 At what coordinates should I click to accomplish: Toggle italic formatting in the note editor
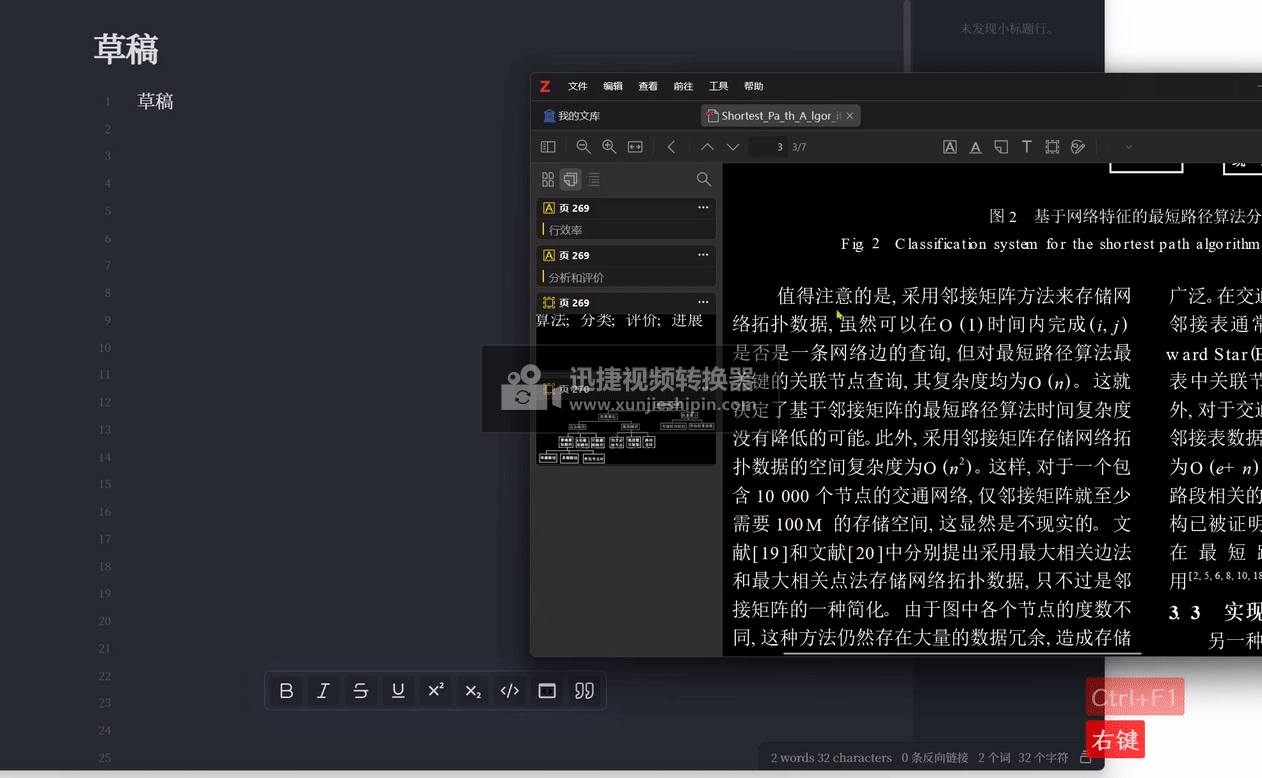point(323,691)
